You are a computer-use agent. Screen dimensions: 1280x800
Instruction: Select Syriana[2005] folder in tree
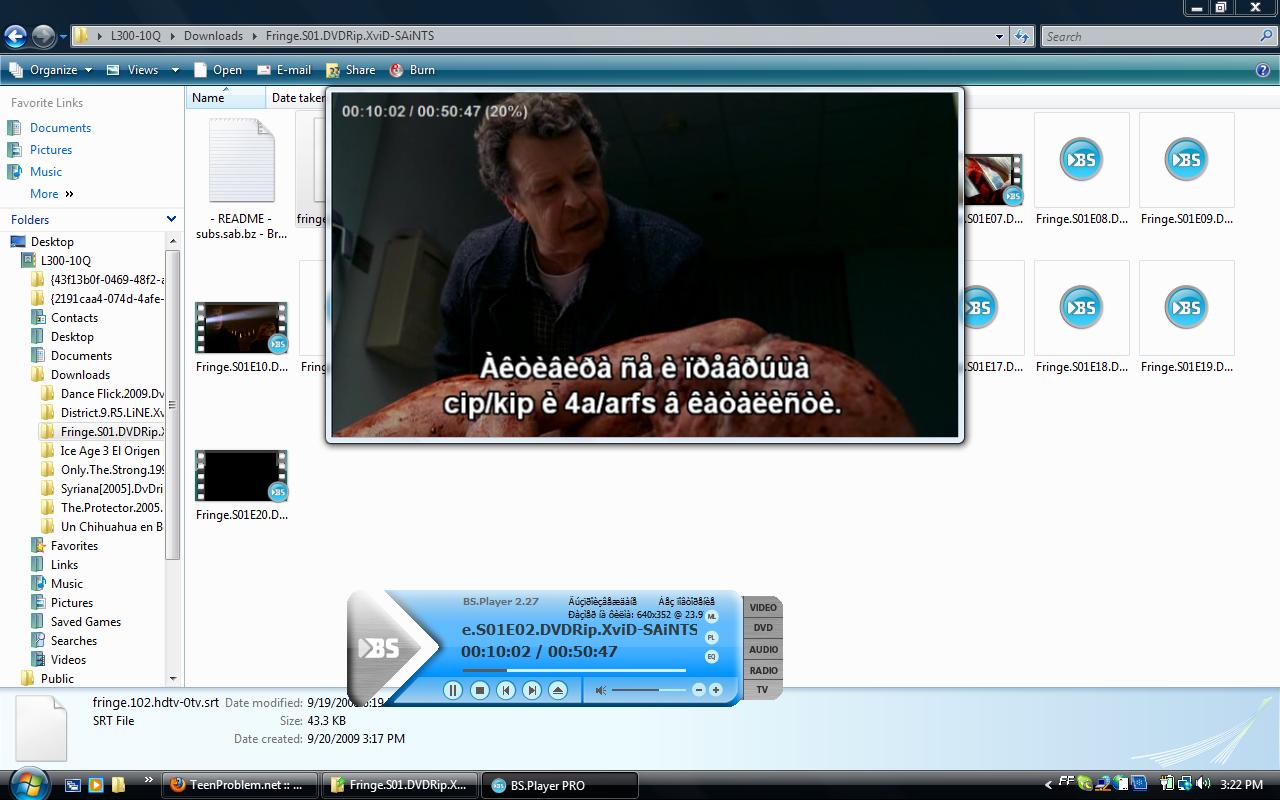111,489
